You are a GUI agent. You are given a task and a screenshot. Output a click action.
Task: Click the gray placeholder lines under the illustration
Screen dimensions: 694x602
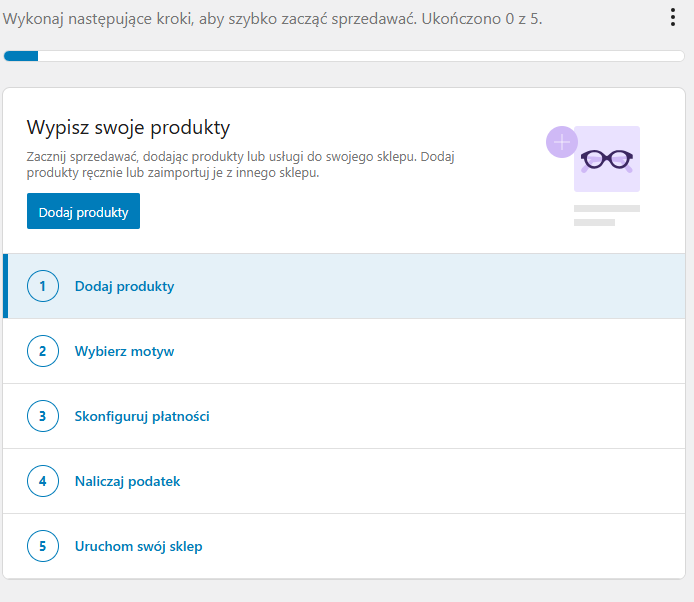click(605, 215)
